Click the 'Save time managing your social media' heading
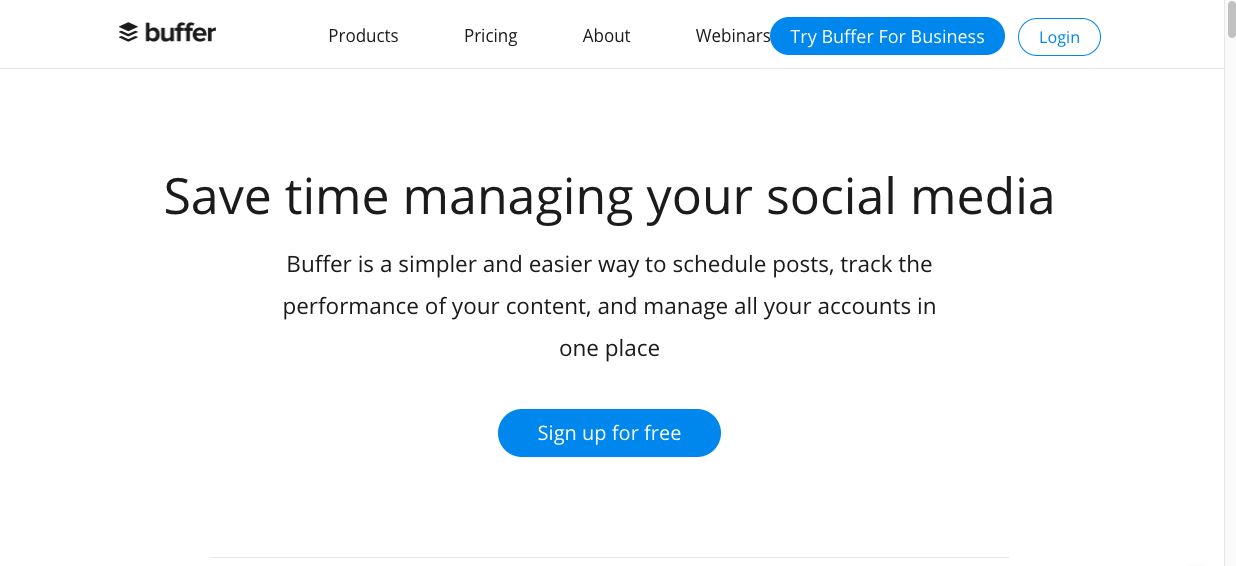 [x=609, y=195]
